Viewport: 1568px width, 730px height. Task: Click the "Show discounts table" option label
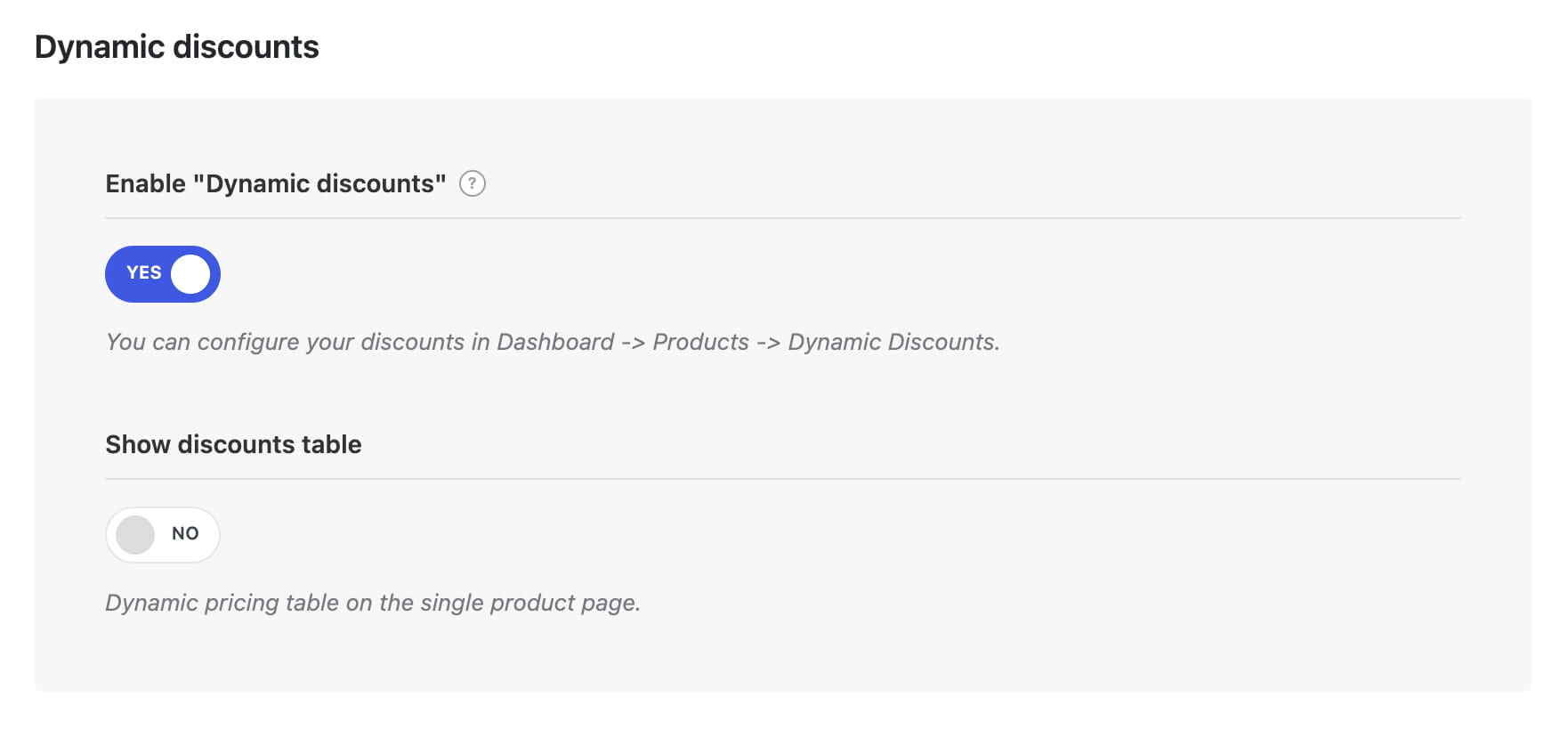[x=233, y=444]
